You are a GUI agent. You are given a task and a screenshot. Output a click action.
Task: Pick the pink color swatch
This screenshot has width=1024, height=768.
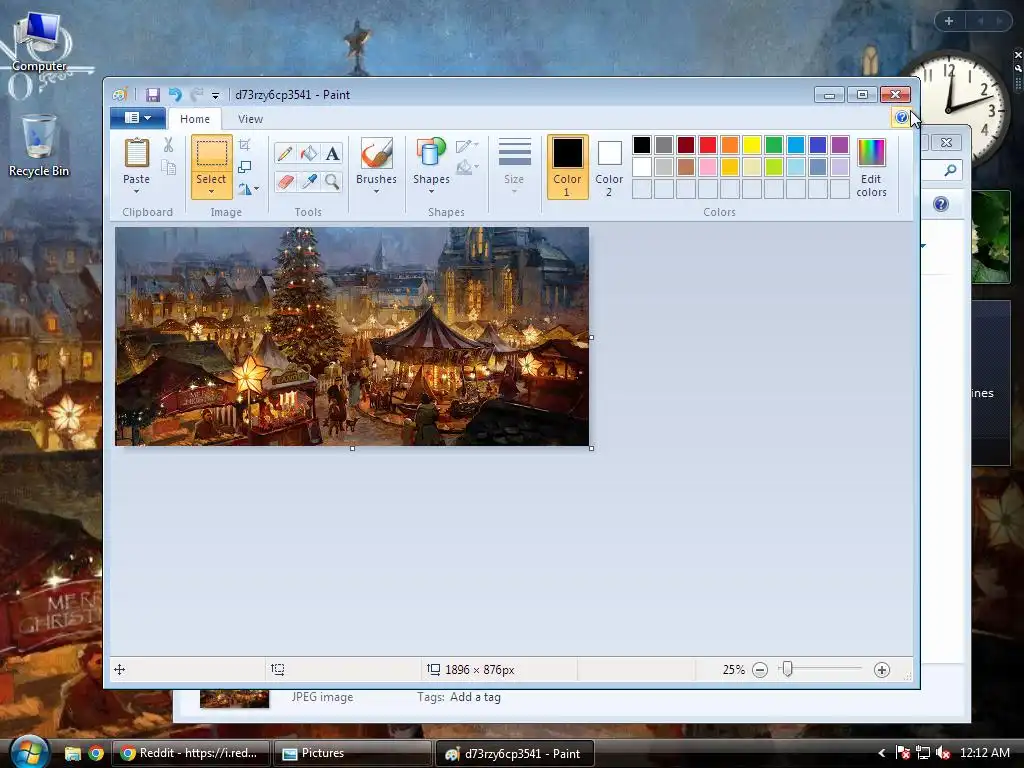pos(708,167)
